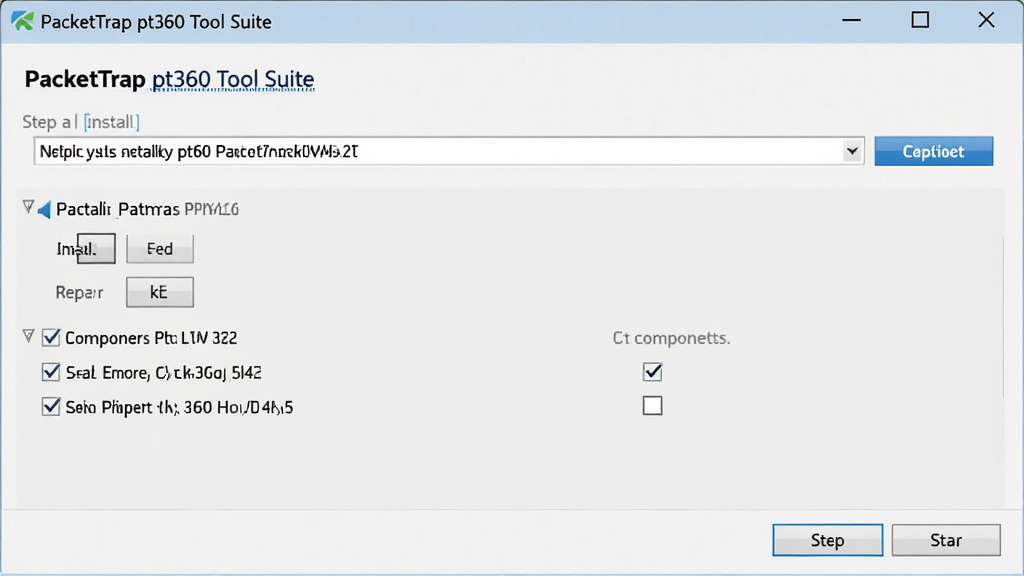The width and height of the screenshot is (1024, 576).
Task: Click the Ct componetts. column header text
Action: pyautogui.click(x=671, y=338)
